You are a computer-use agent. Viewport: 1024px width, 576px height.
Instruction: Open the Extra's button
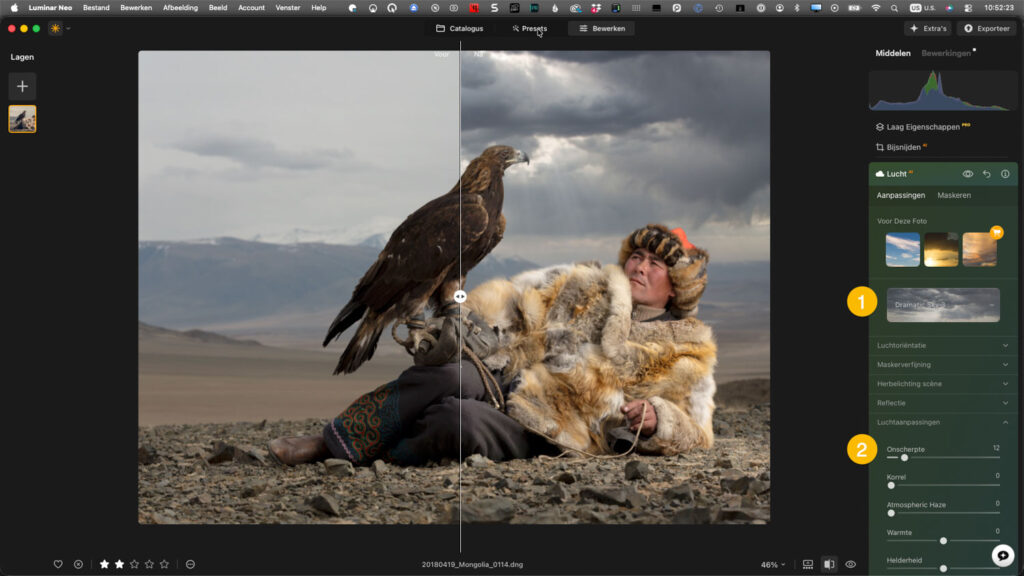tap(928, 29)
